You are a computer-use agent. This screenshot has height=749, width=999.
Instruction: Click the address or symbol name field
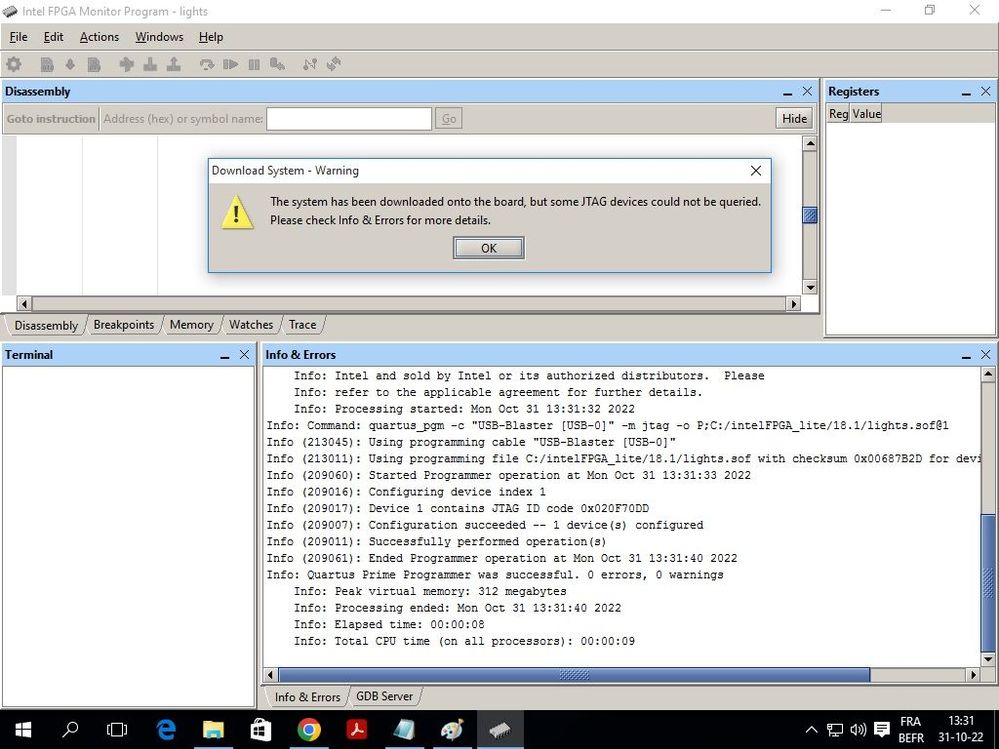348,118
